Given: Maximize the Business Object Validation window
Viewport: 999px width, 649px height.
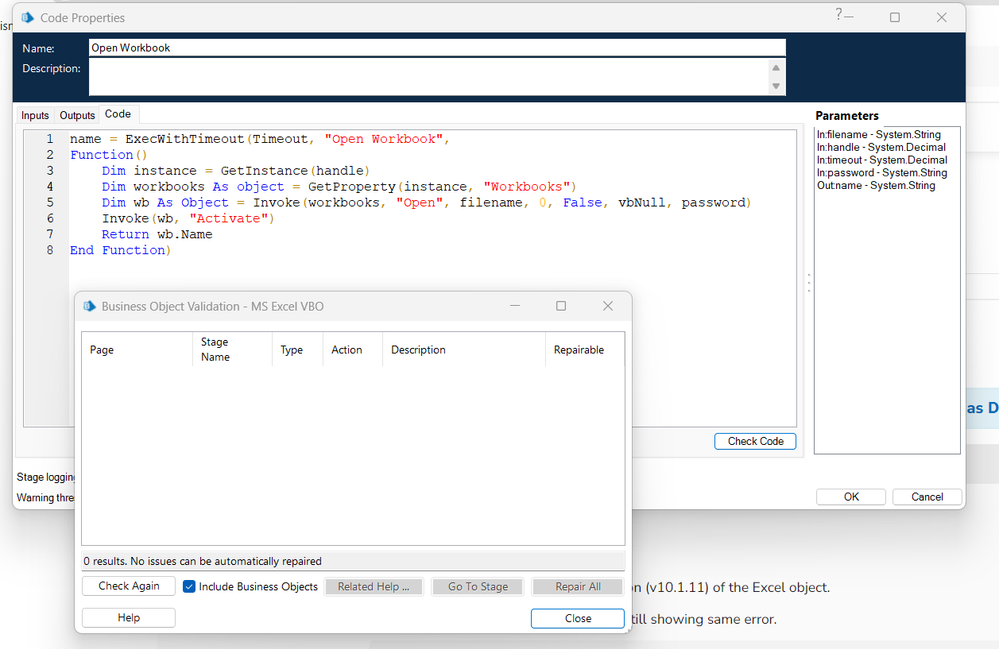Looking at the screenshot, I should tap(561, 306).
